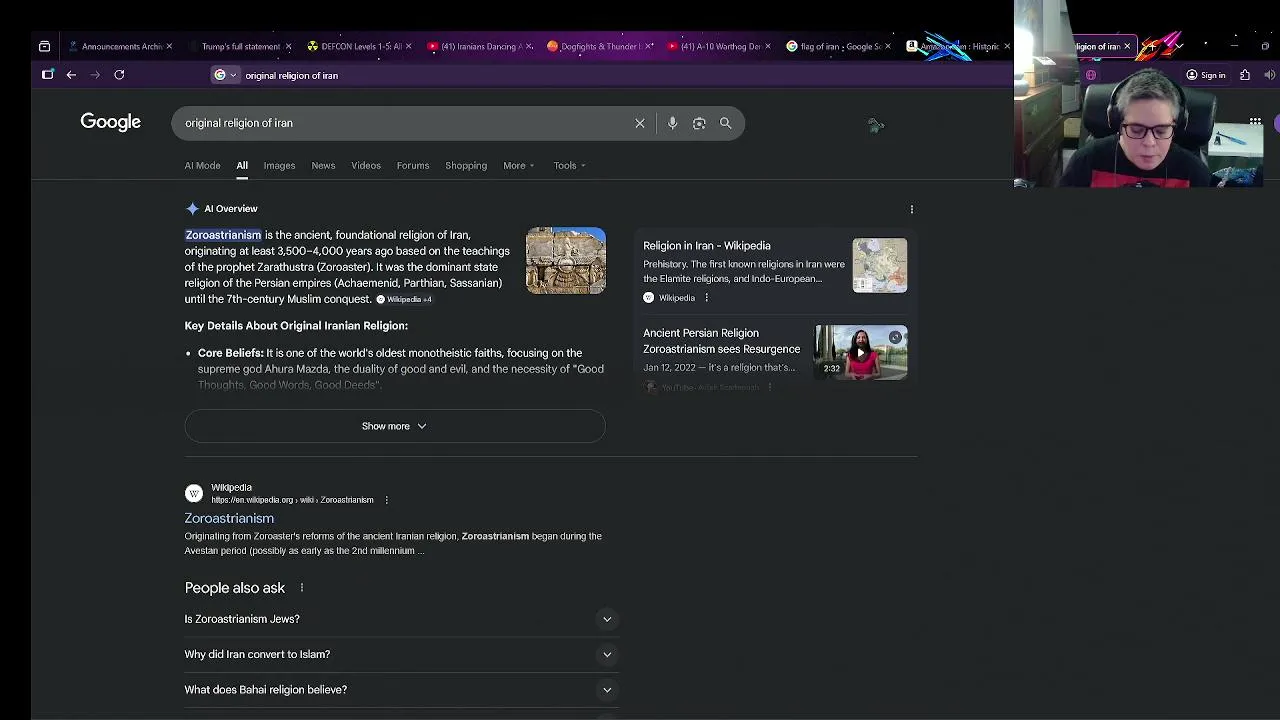Click the Sign in button
1280x720 pixels.
(1206, 75)
